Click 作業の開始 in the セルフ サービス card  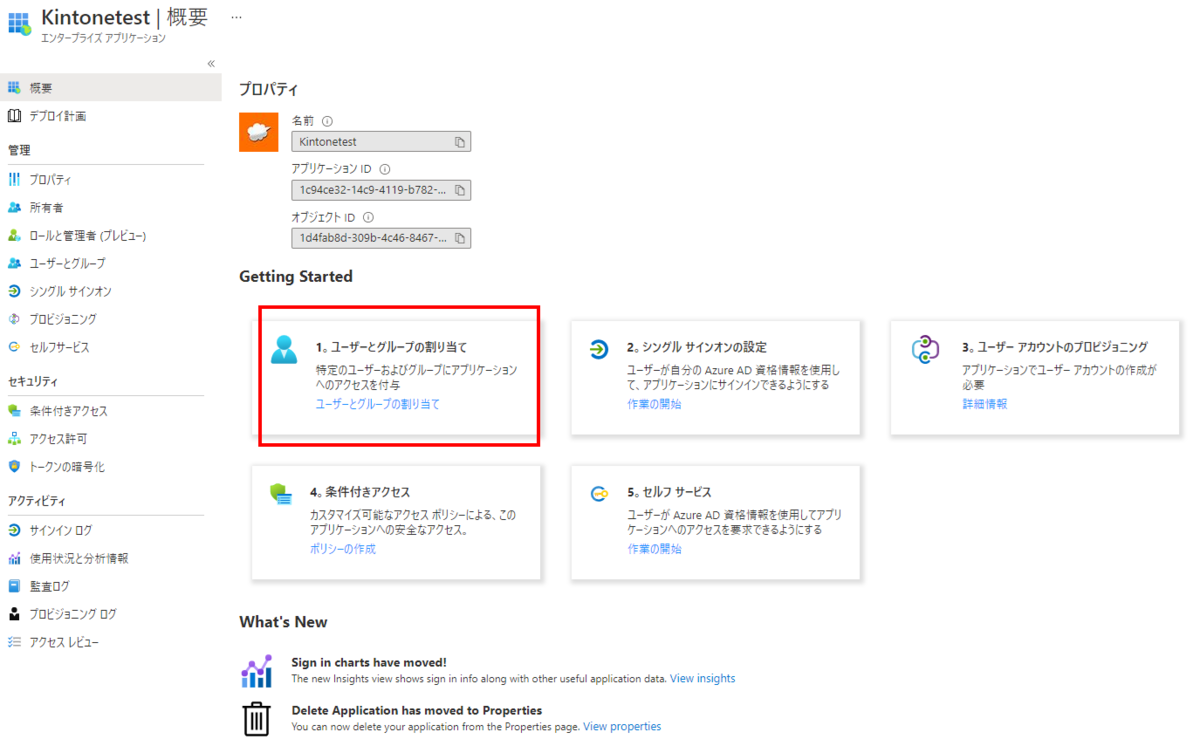pos(654,549)
